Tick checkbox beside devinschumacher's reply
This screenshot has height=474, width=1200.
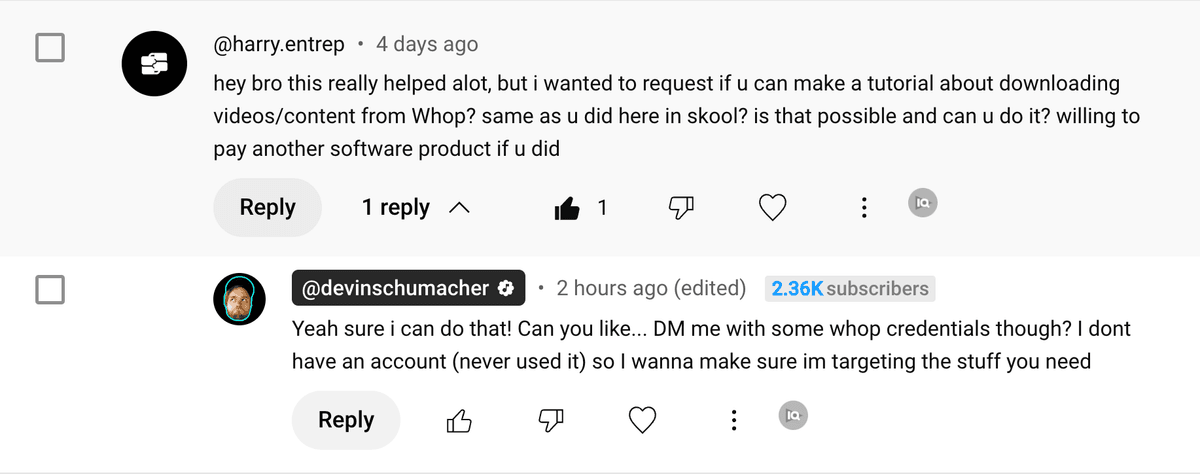50,290
